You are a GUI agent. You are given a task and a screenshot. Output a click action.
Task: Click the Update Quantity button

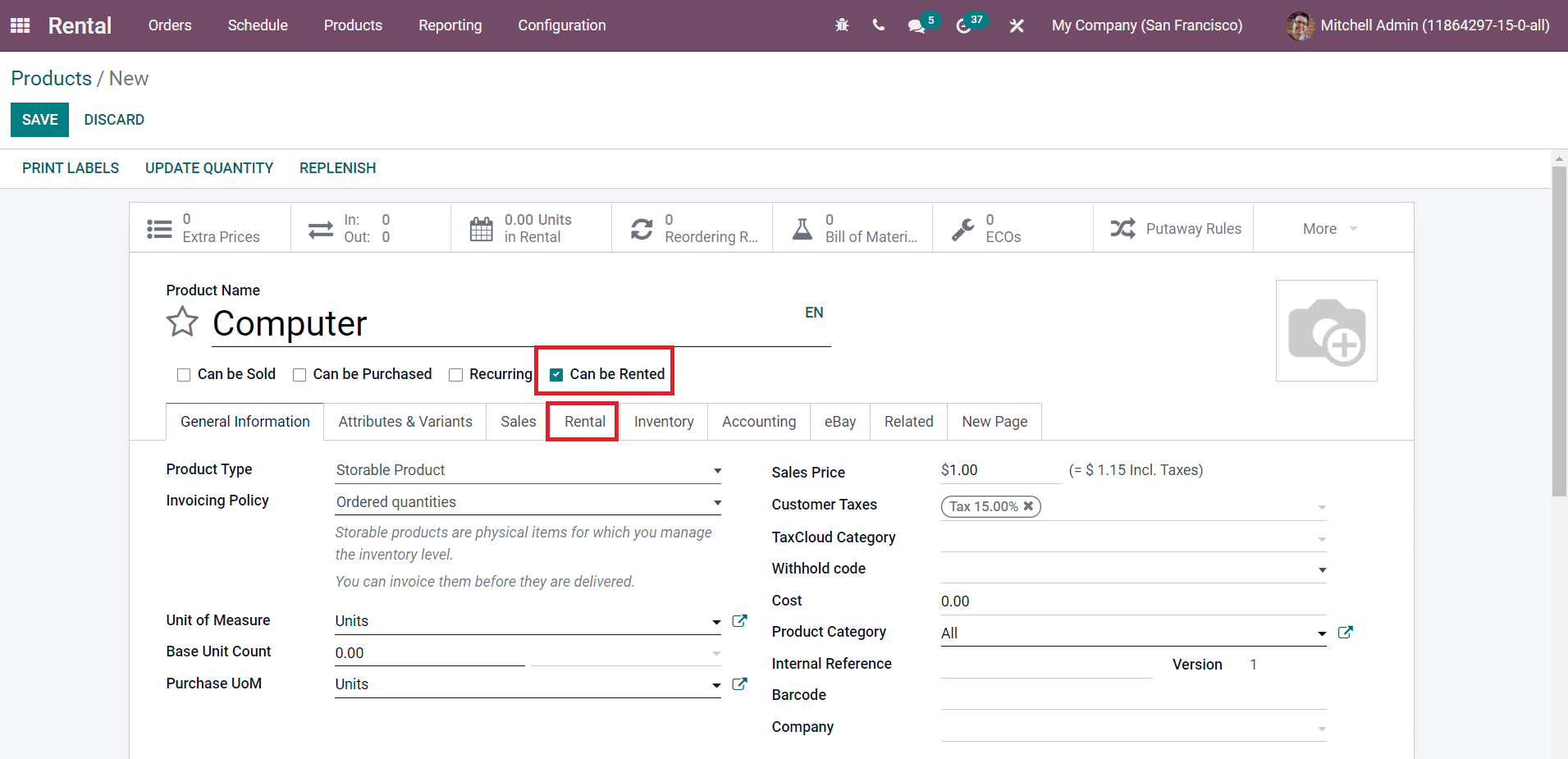coord(209,168)
